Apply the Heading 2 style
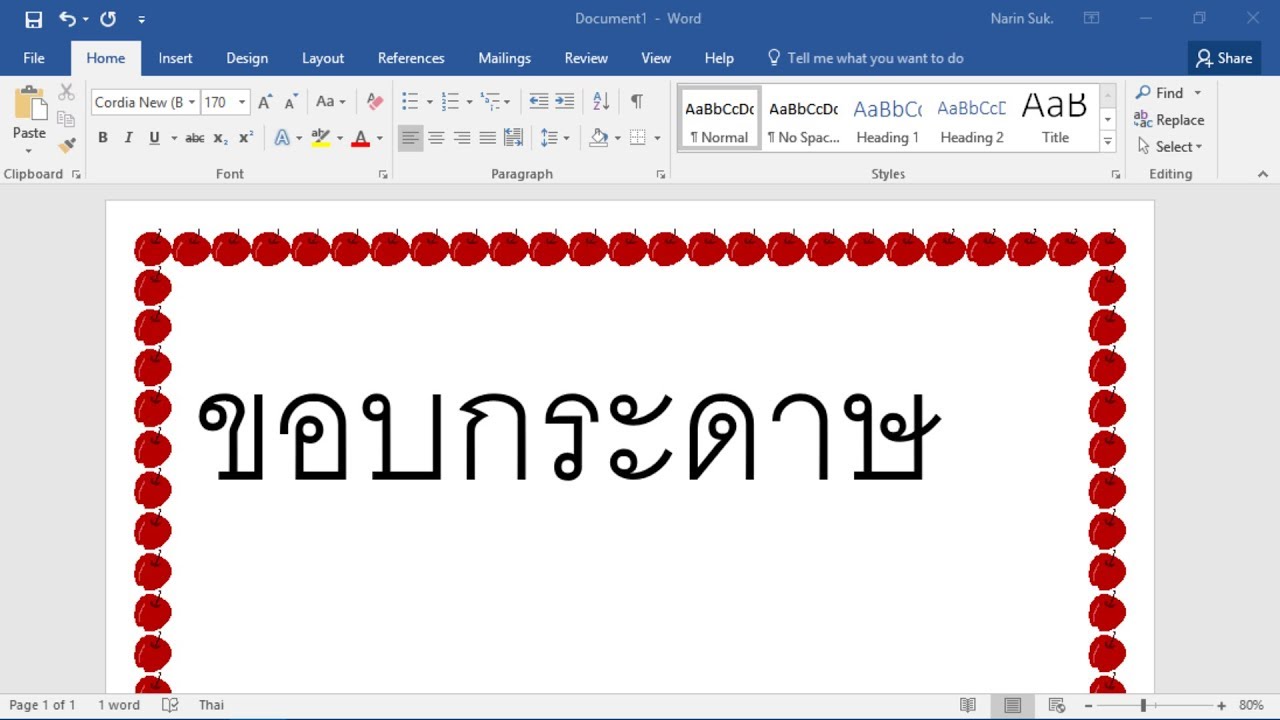The width and height of the screenshot is (1280, 720). coord(971,119)
